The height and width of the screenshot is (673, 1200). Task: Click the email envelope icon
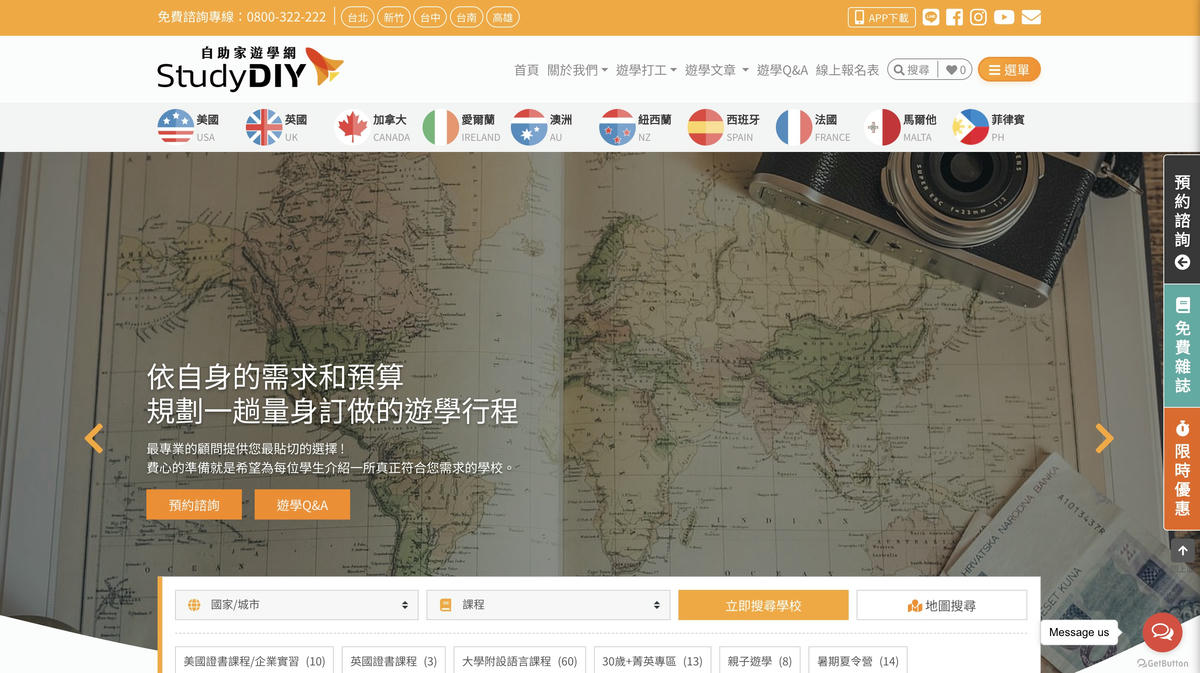[1031, 17]
